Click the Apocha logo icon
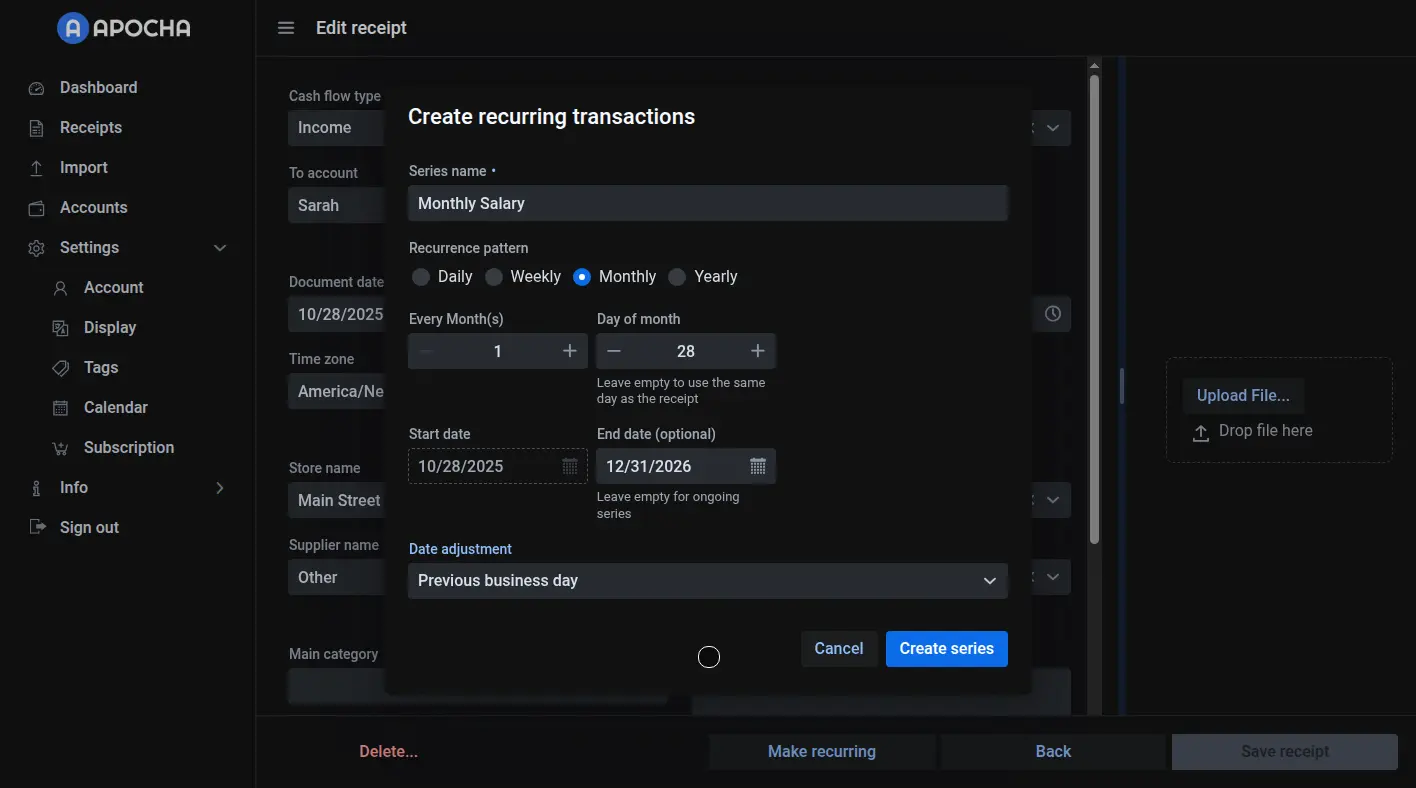Image resolution: width=1416 pixels, height=788 pixels. coord(73,28)
